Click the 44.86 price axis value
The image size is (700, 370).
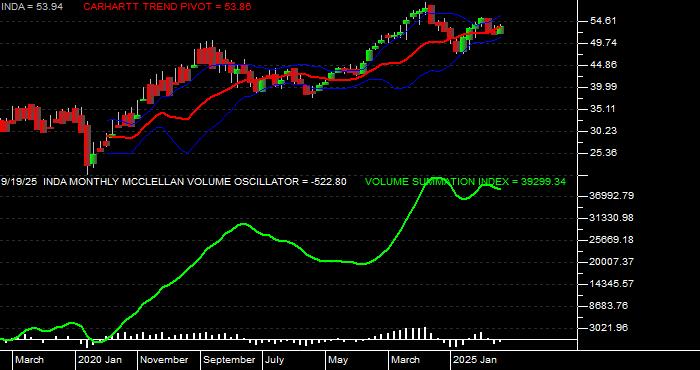click(x=603, y=65)
